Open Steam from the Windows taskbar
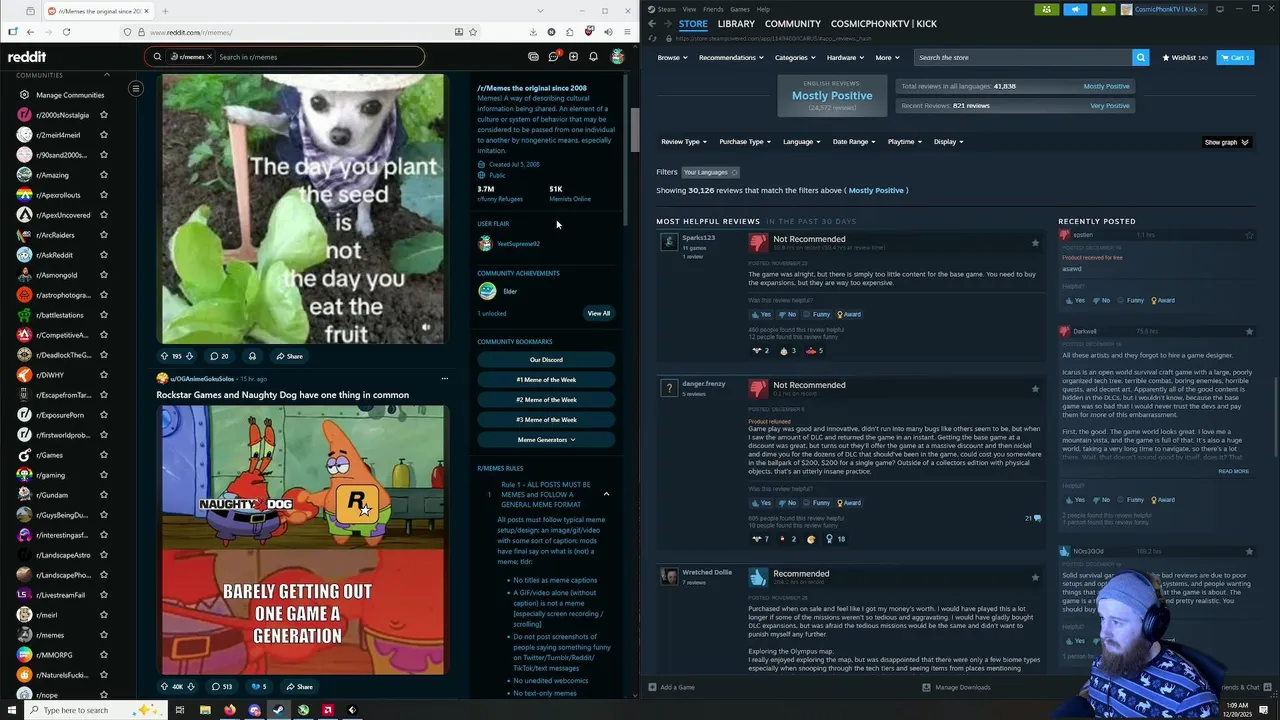1280x720 pixels. tap(278, 710)
